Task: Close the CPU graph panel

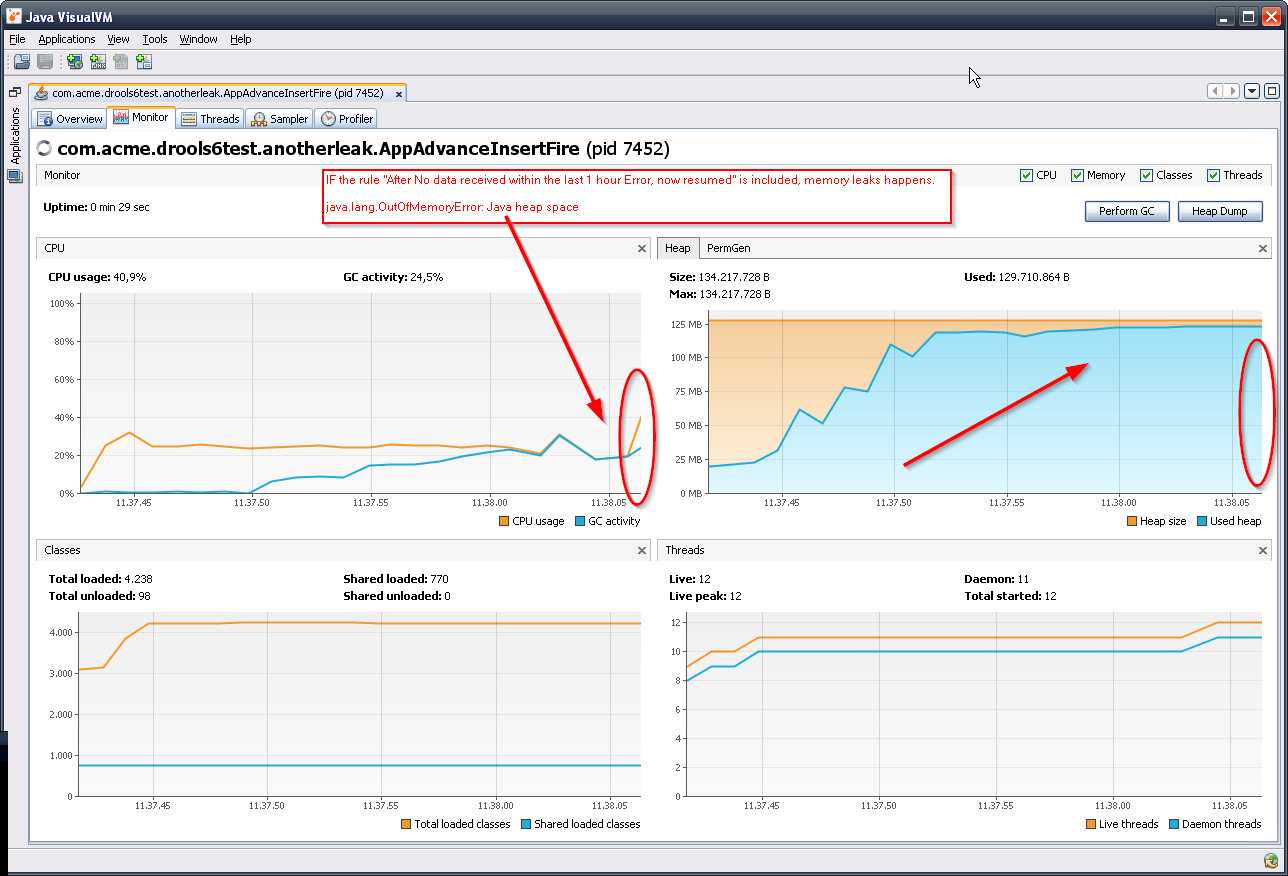Action: point(642,248)
